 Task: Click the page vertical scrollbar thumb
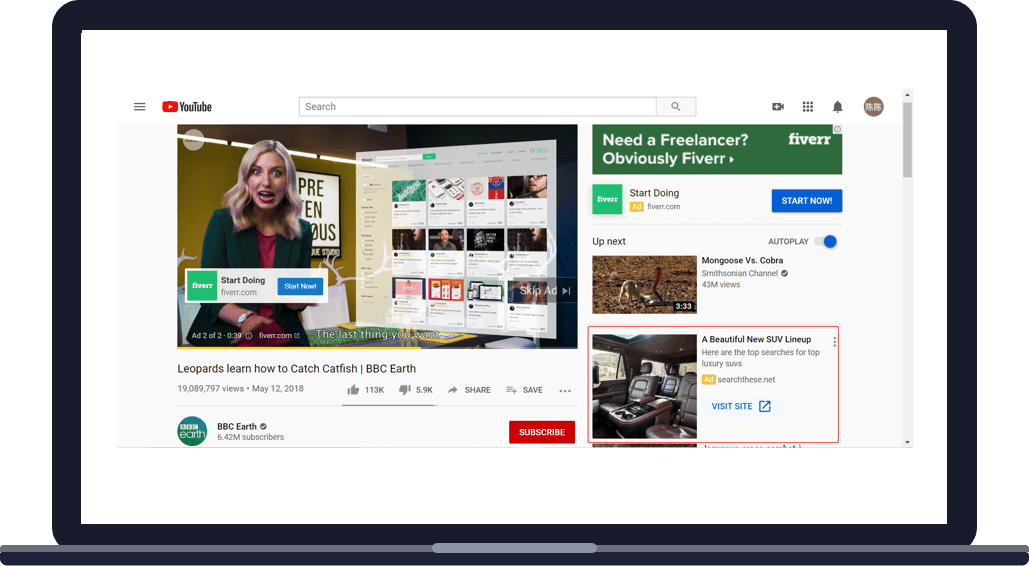pyautogui.click(x=907, y=139)
